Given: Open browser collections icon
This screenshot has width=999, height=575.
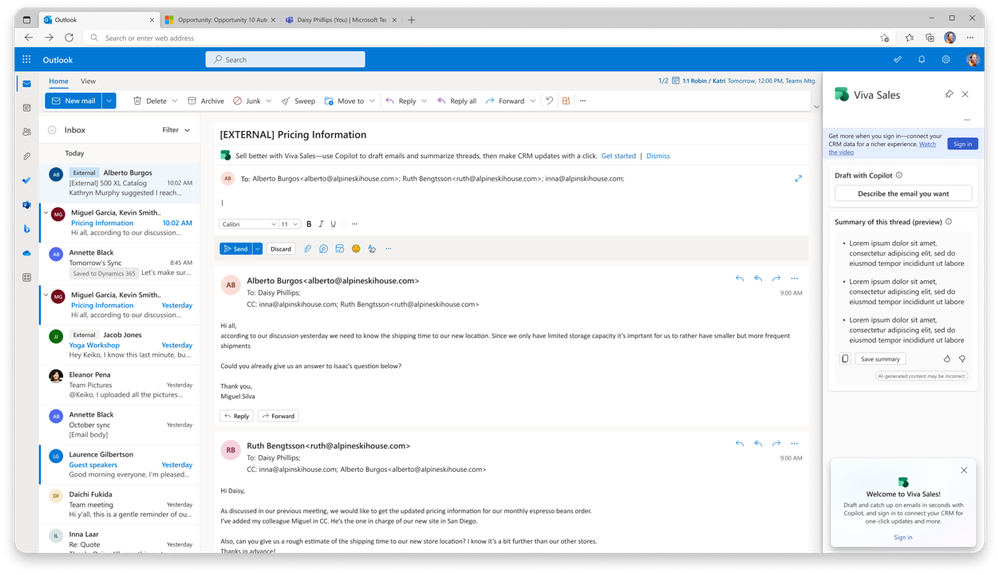Looking at the screenshot, I should coord(930,38).
